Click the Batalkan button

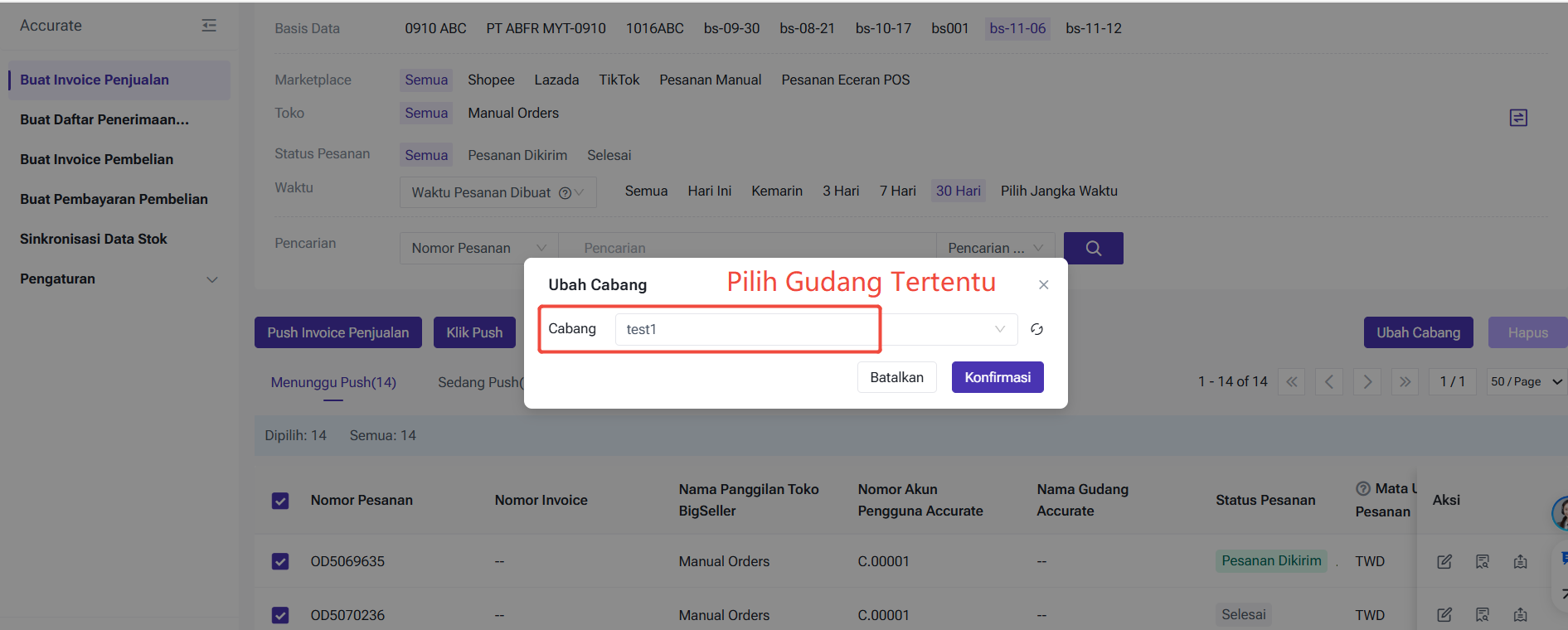[896, 377]
